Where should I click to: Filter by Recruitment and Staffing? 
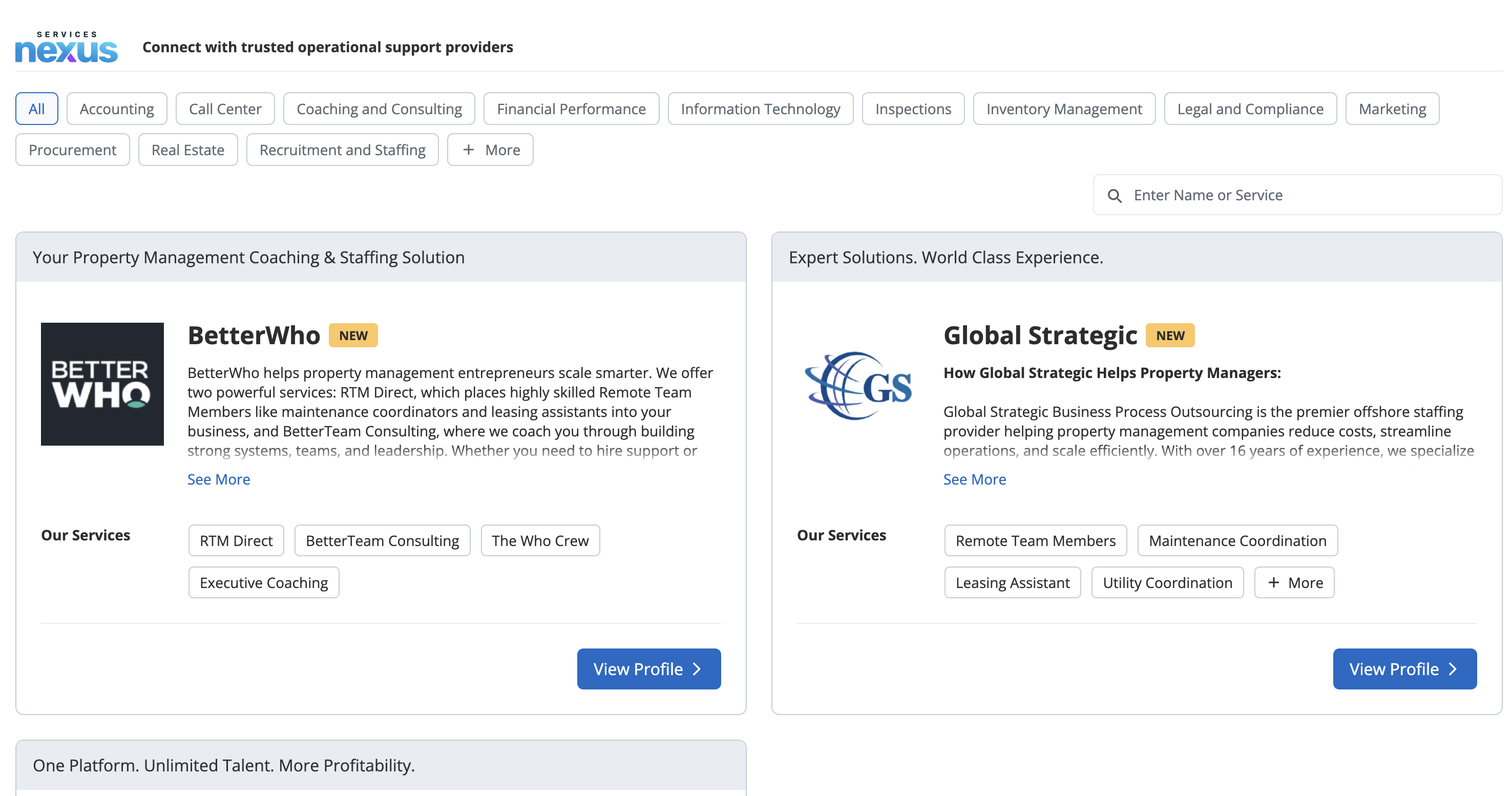tap(343, 150)
